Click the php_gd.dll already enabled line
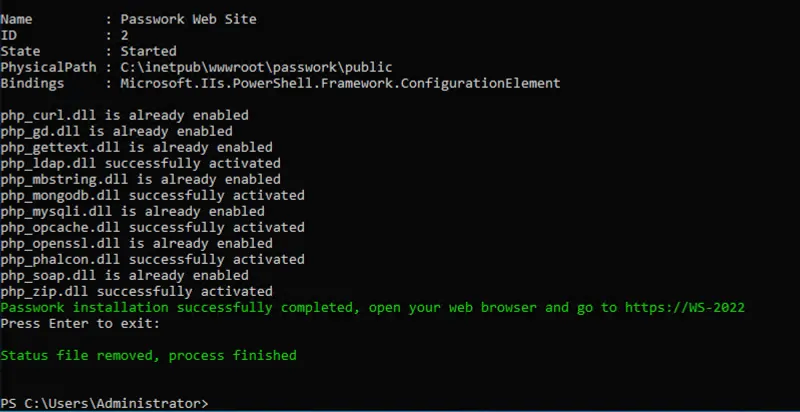The width and height of the screenshot is (800, 412). click(x=116, y=131)
